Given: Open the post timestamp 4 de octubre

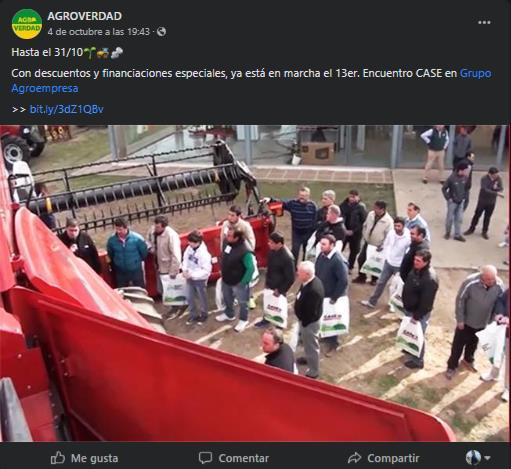Looking at the screenshot, I should click(98, 32).
